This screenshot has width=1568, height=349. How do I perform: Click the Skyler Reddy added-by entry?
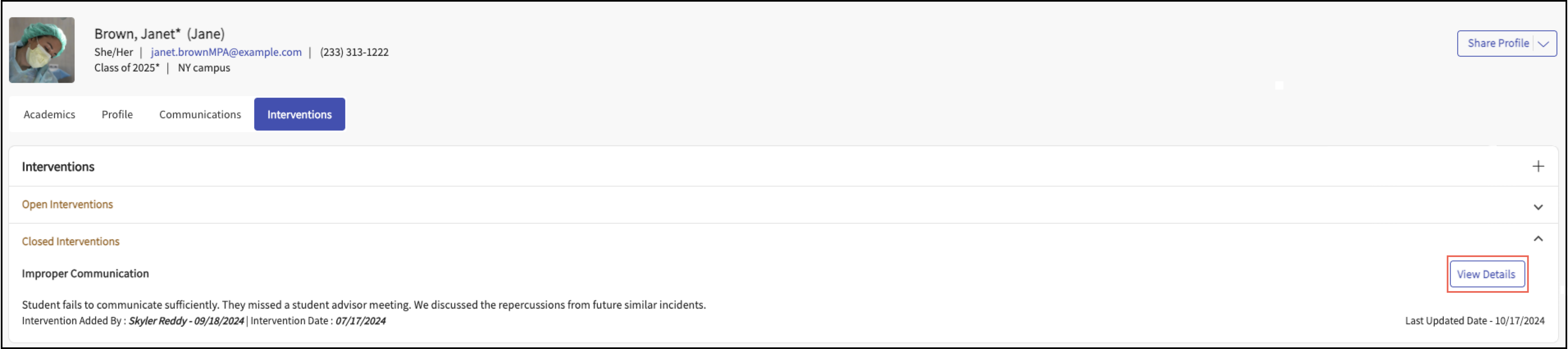pyautogui.click(x=186, y=321)
